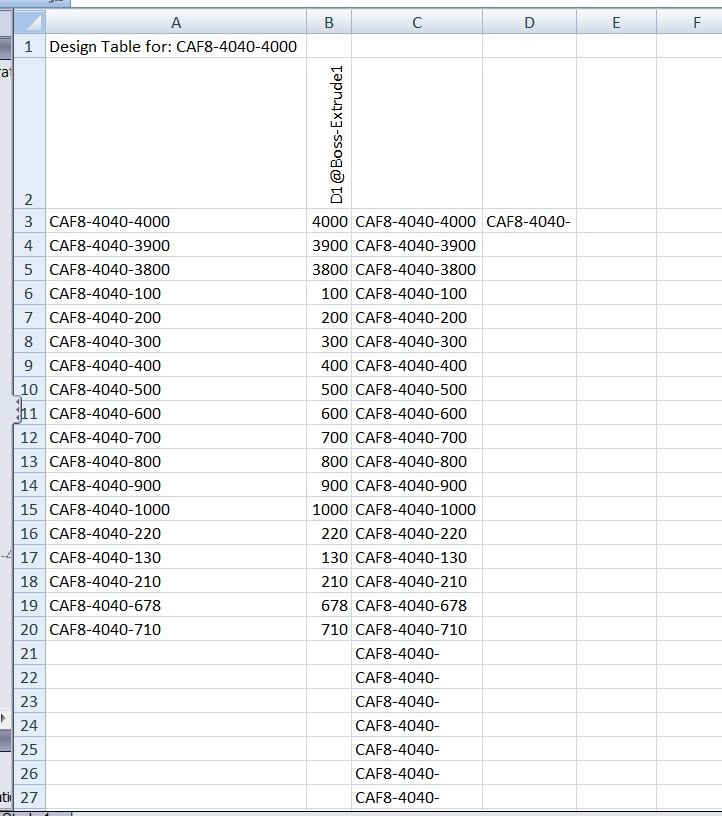The image size is (722, 816).
Task: Click cell B6 value 100
Action: [329, 293]
